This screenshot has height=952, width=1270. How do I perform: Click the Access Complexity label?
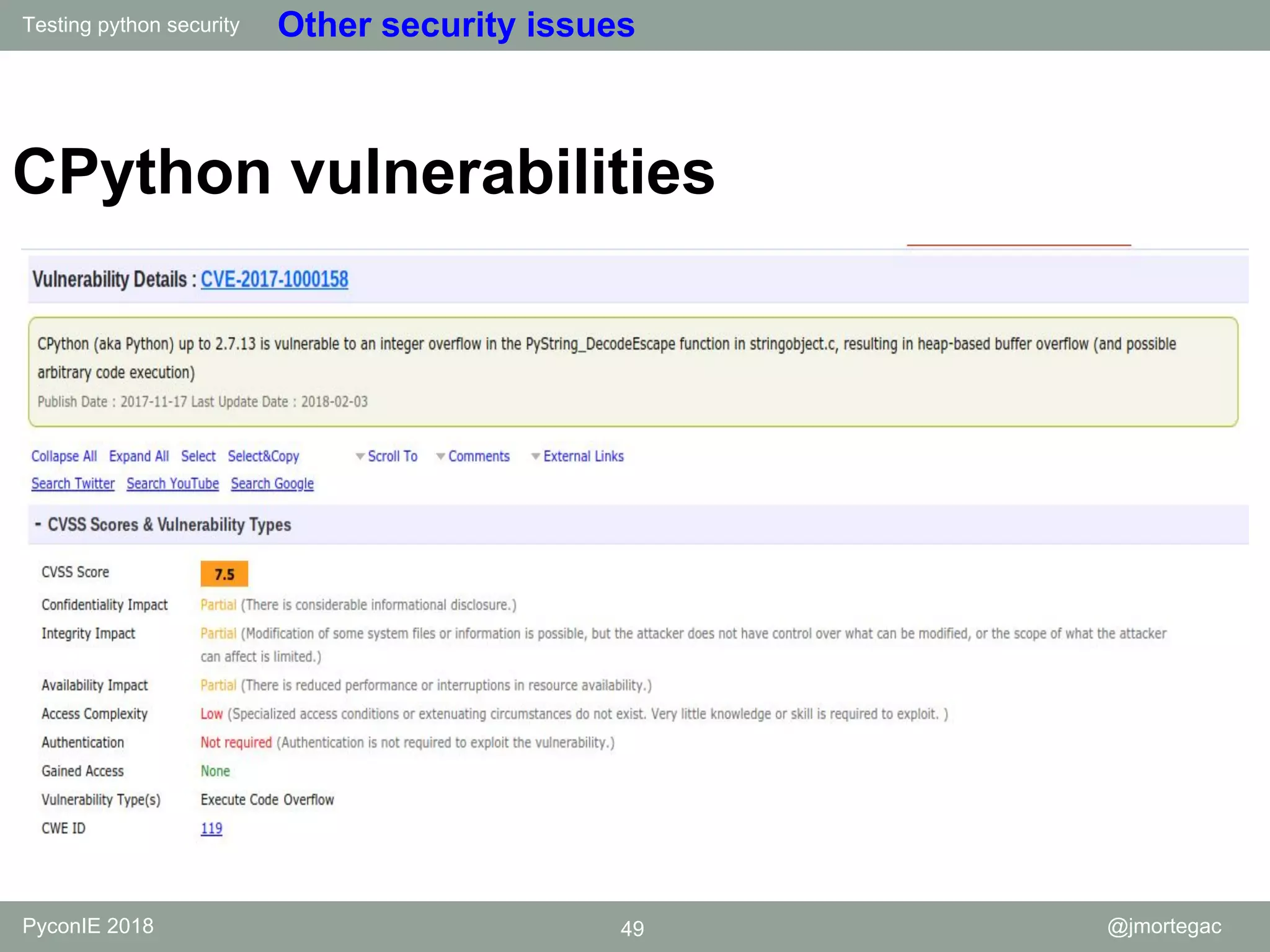[95, 714]
